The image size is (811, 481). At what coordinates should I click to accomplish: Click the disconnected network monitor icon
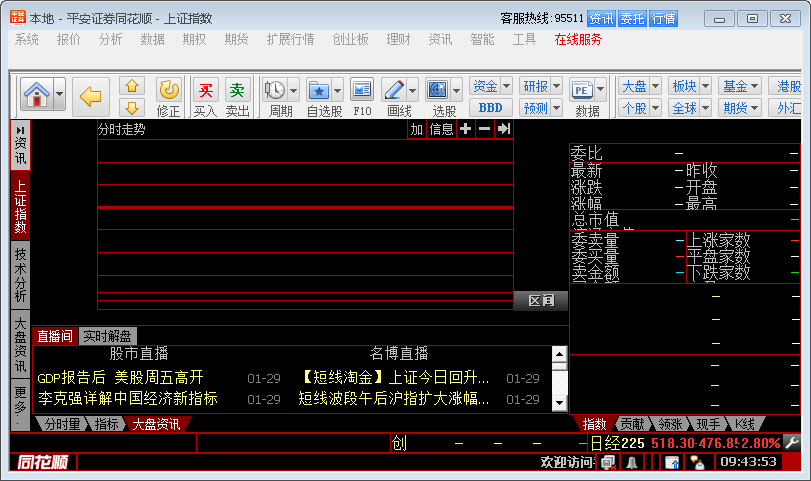pos(609,462)
